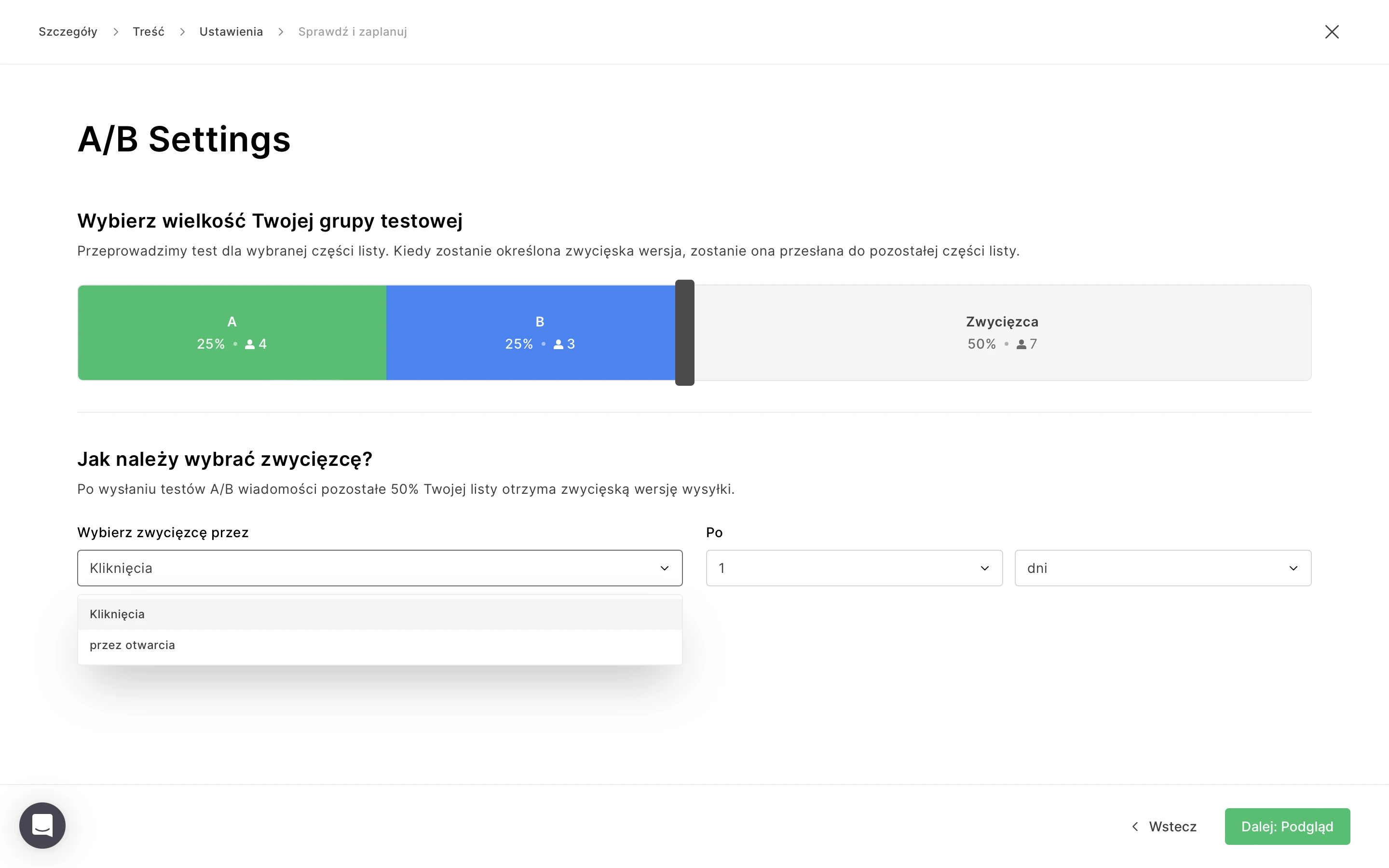The height and width of the screenshot is (868, 1389).
Task: Open the number of days dropdown
Action: 854,568
